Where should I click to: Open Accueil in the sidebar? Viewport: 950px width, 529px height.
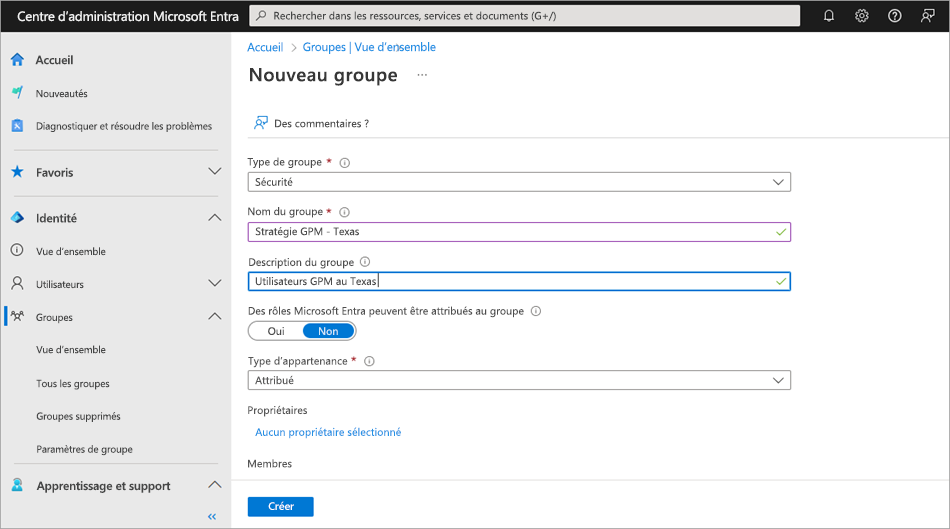(55, 60)
